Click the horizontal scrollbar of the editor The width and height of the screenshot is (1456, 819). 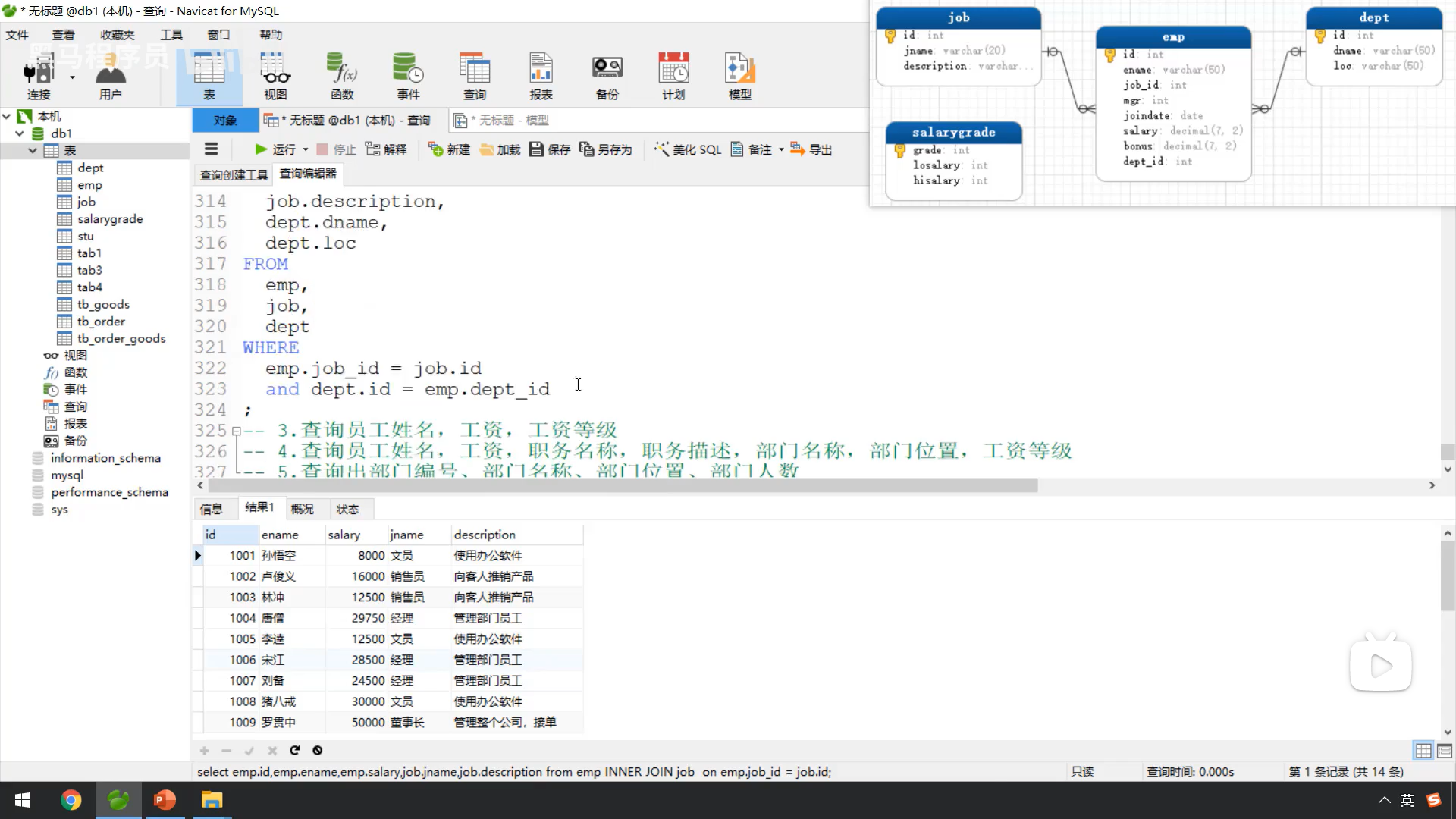pyautogui.click(x=622, y=485)
